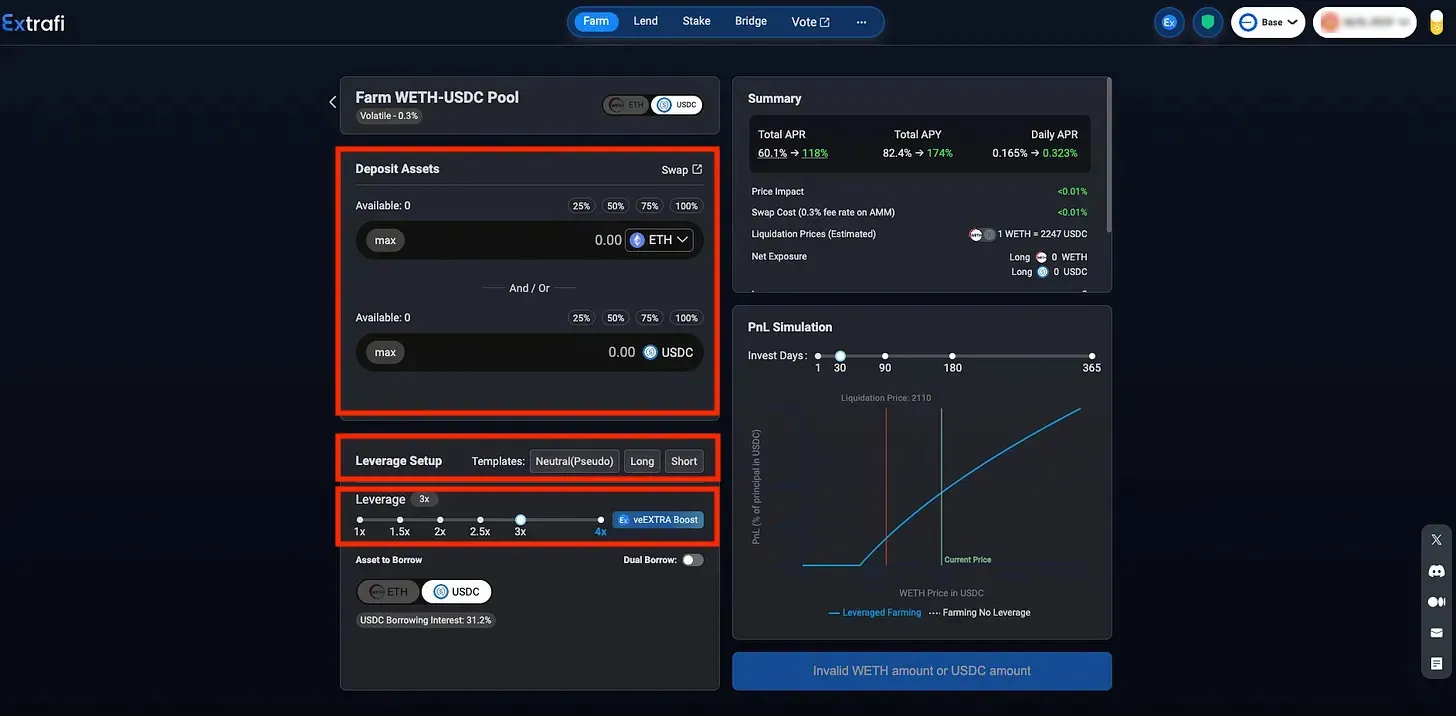1456x716 pixels.
Task: Switch to the Stake tab
Action: click(x=697, y=21)
